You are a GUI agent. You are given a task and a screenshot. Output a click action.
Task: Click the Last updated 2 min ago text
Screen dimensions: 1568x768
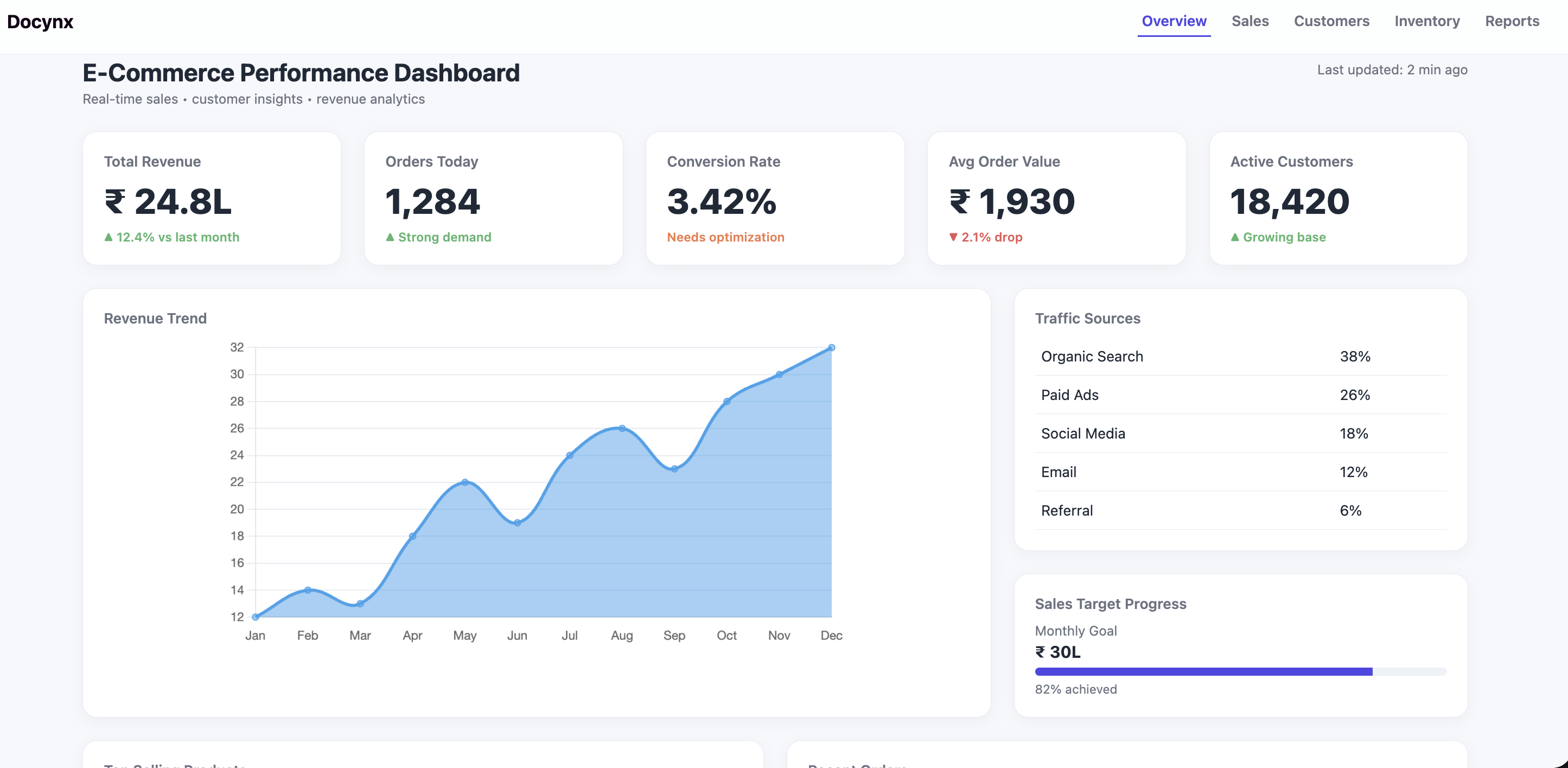point(1392,70)
